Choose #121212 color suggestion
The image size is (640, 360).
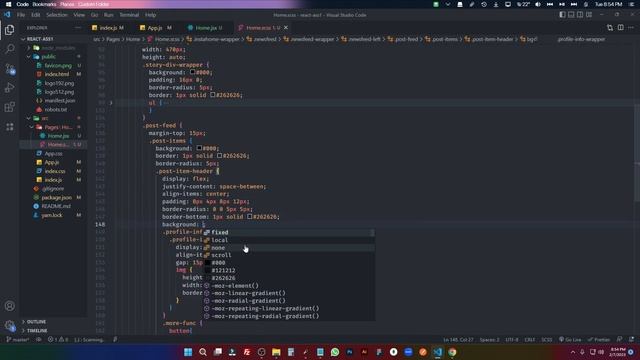289,270
